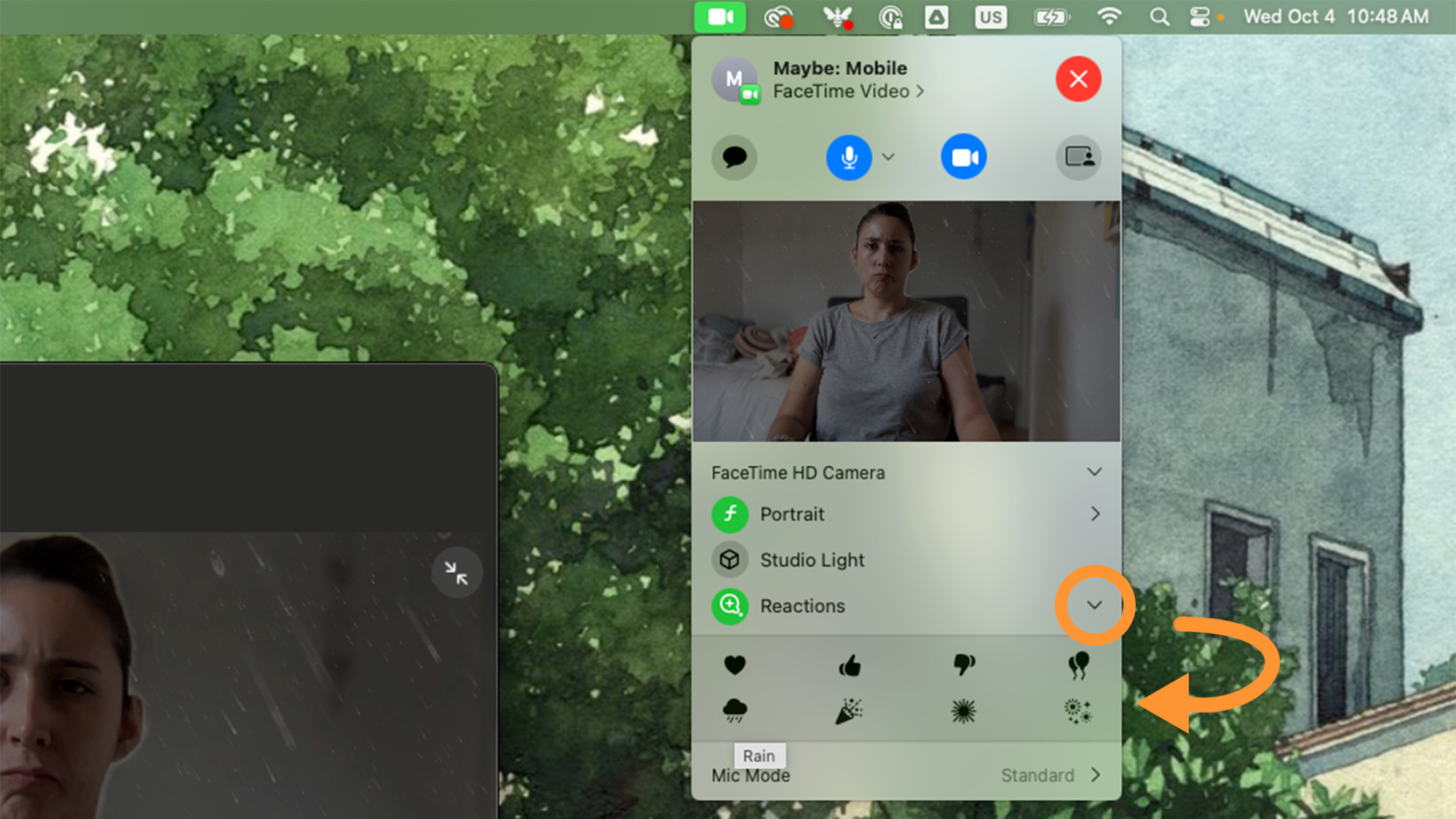Send the thumbs down reaction
Image resolution: width=1456 pixels, height=819 pixels.
(964, 665)
